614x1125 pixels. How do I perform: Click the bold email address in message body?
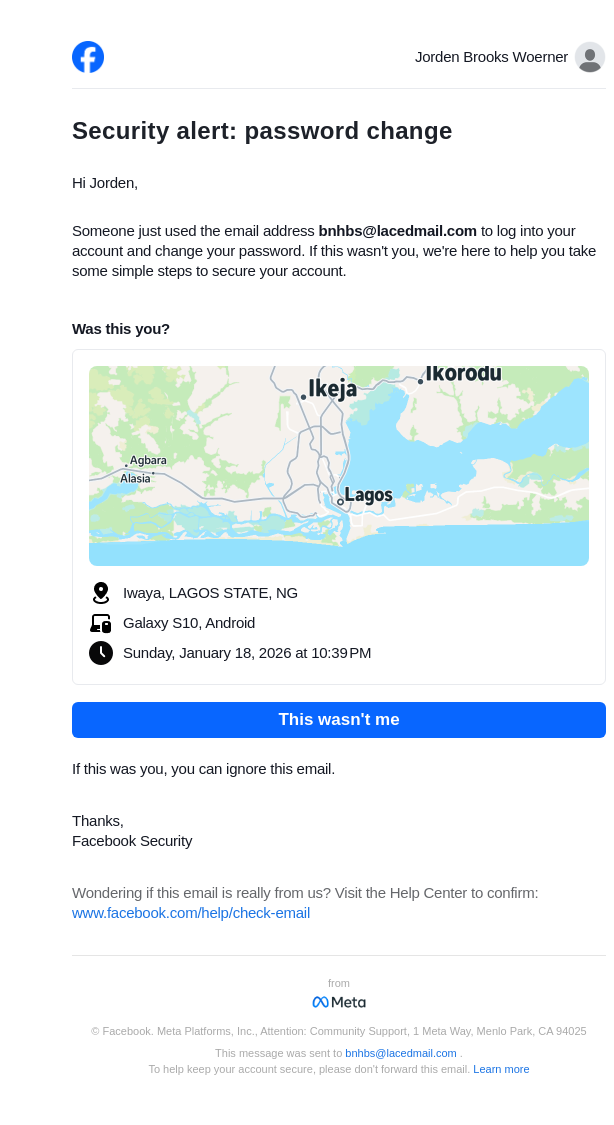[x=398, y=231]
